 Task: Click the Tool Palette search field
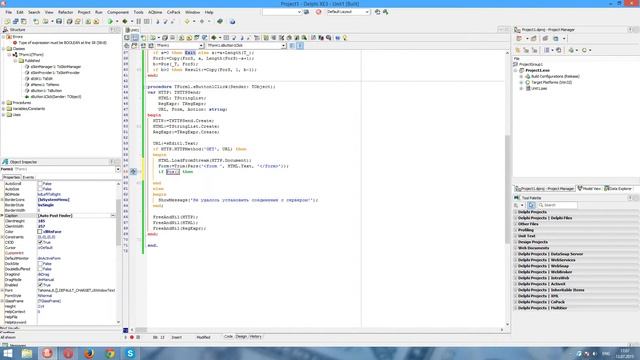[x=557, y=205]
